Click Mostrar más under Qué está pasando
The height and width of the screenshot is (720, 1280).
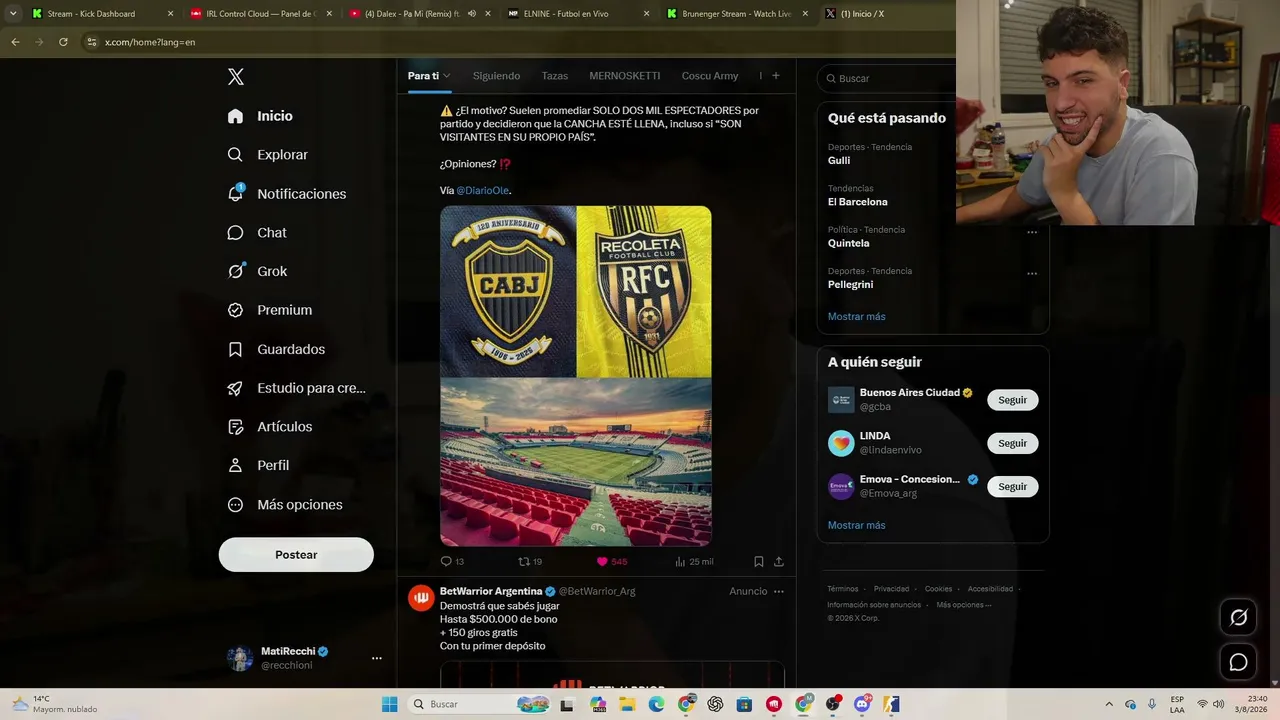pyautogui.click(x=857, y=317)
